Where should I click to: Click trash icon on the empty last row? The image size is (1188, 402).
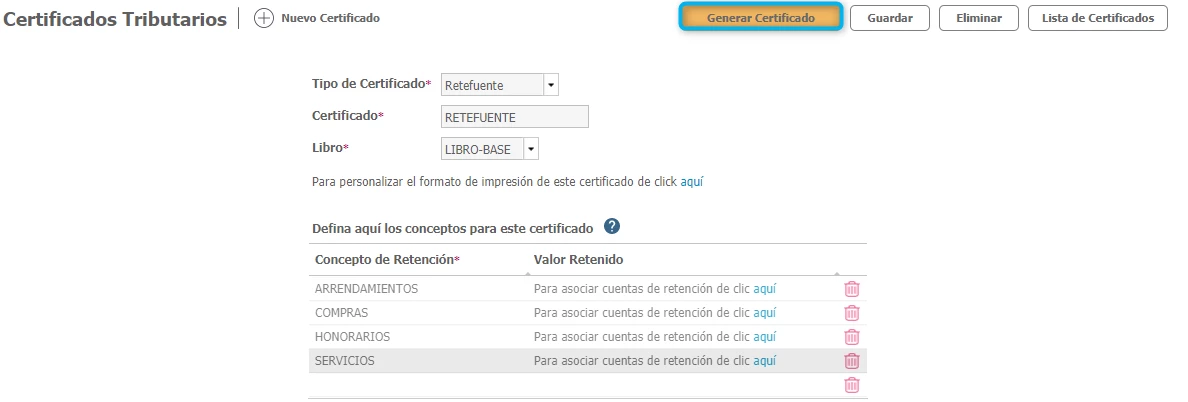coord(852,385)
